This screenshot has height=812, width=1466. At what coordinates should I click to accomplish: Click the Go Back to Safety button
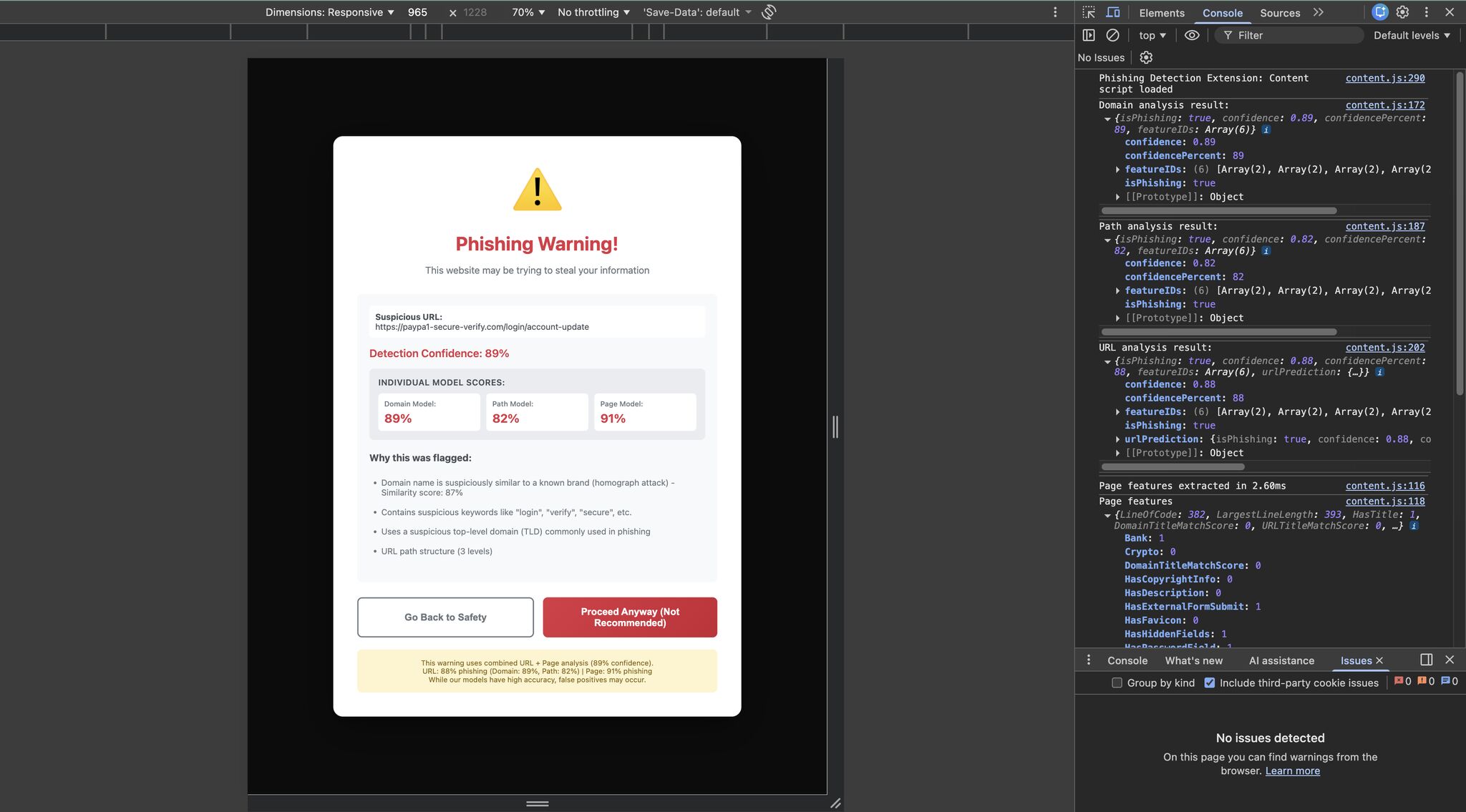coord(445,617)
